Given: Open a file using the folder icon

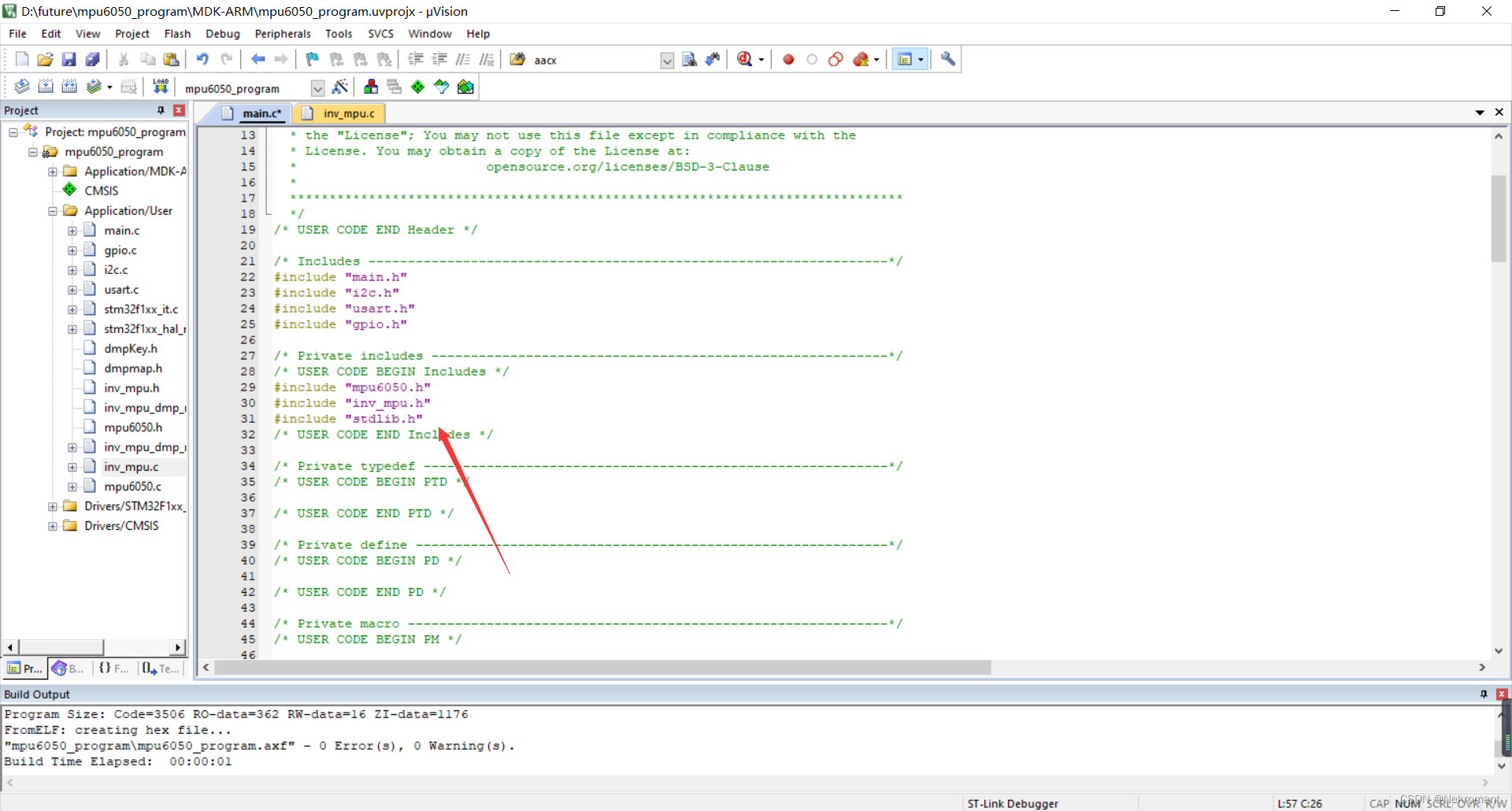Looking at the screenshot, I should [45, 59].
